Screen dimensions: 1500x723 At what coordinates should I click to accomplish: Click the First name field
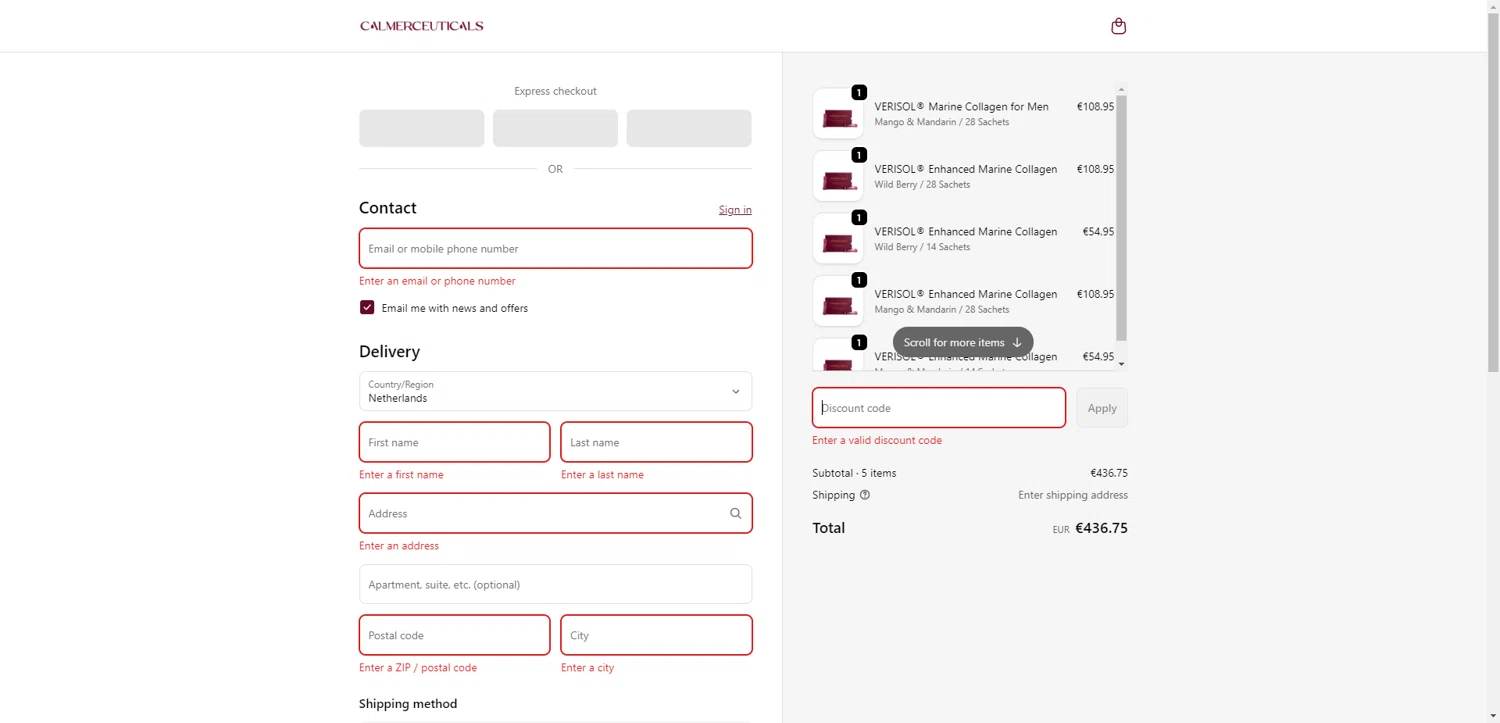(454, 442)
